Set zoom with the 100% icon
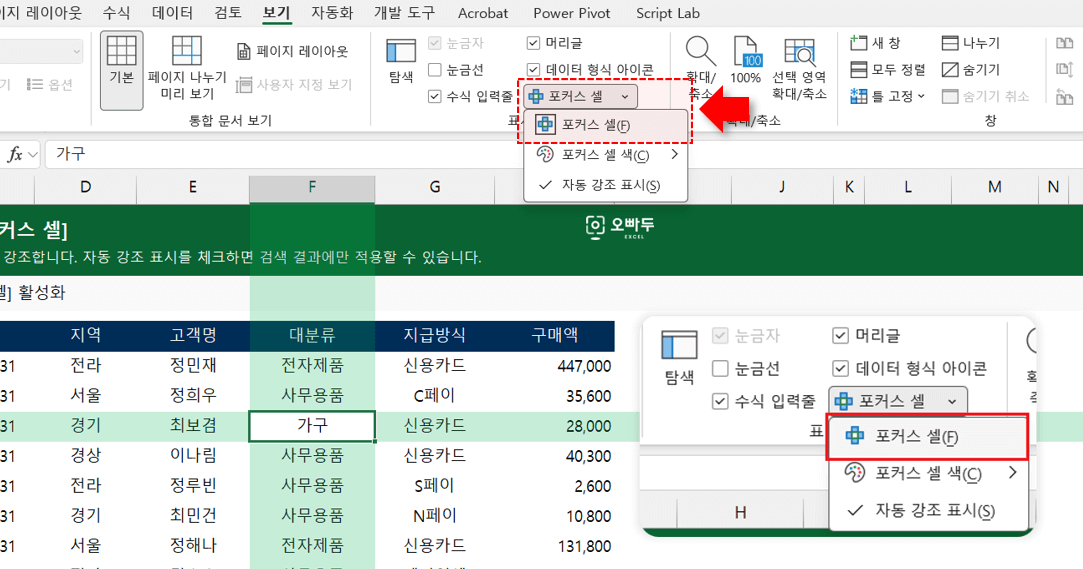1083x569 pixels. click(746, 52)
